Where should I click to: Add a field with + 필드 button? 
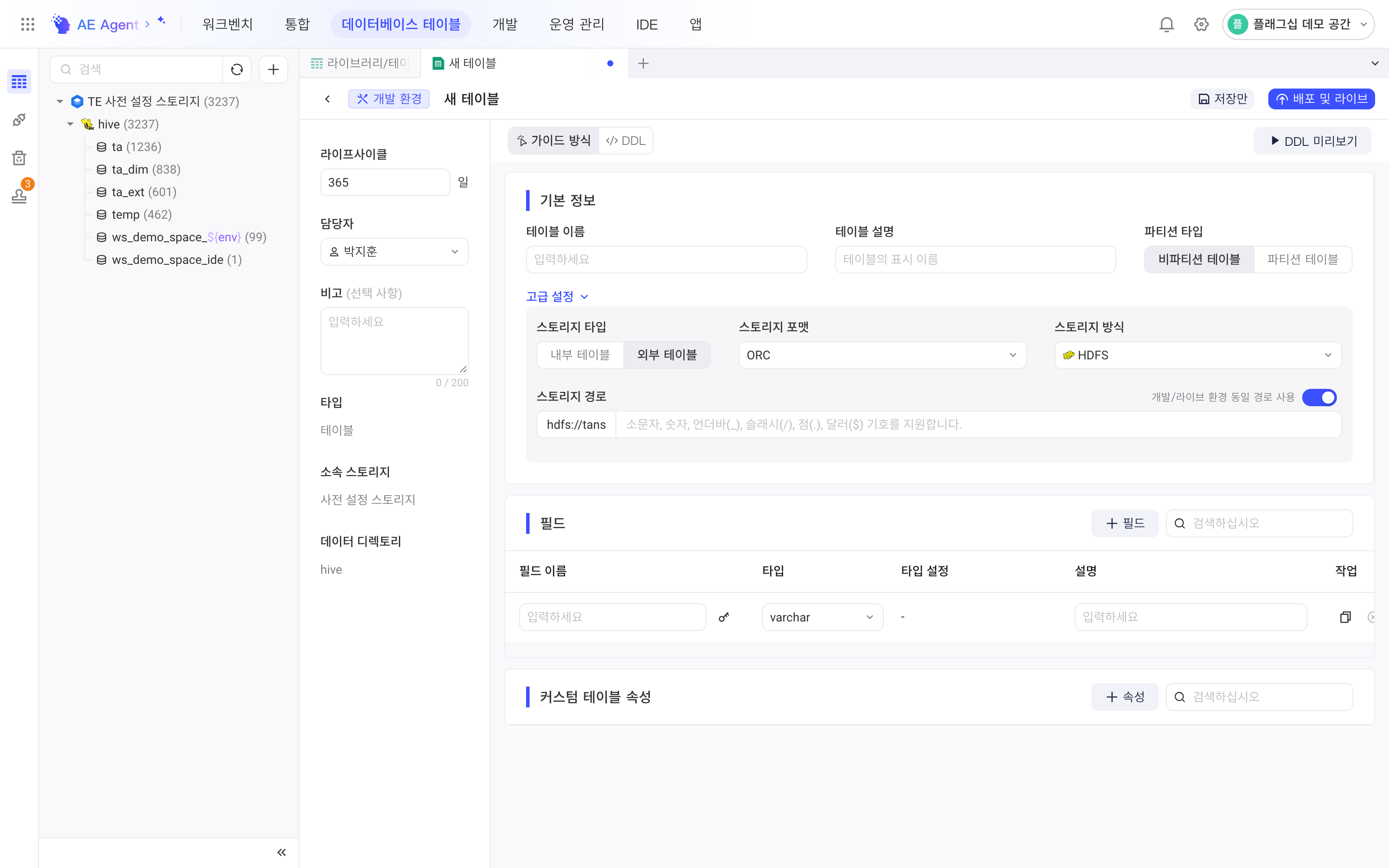[1124, 523]
